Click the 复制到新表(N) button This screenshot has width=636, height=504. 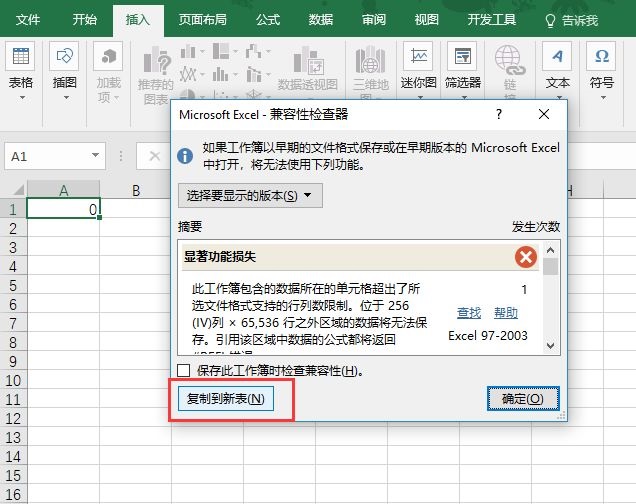(x=226, y=399)
